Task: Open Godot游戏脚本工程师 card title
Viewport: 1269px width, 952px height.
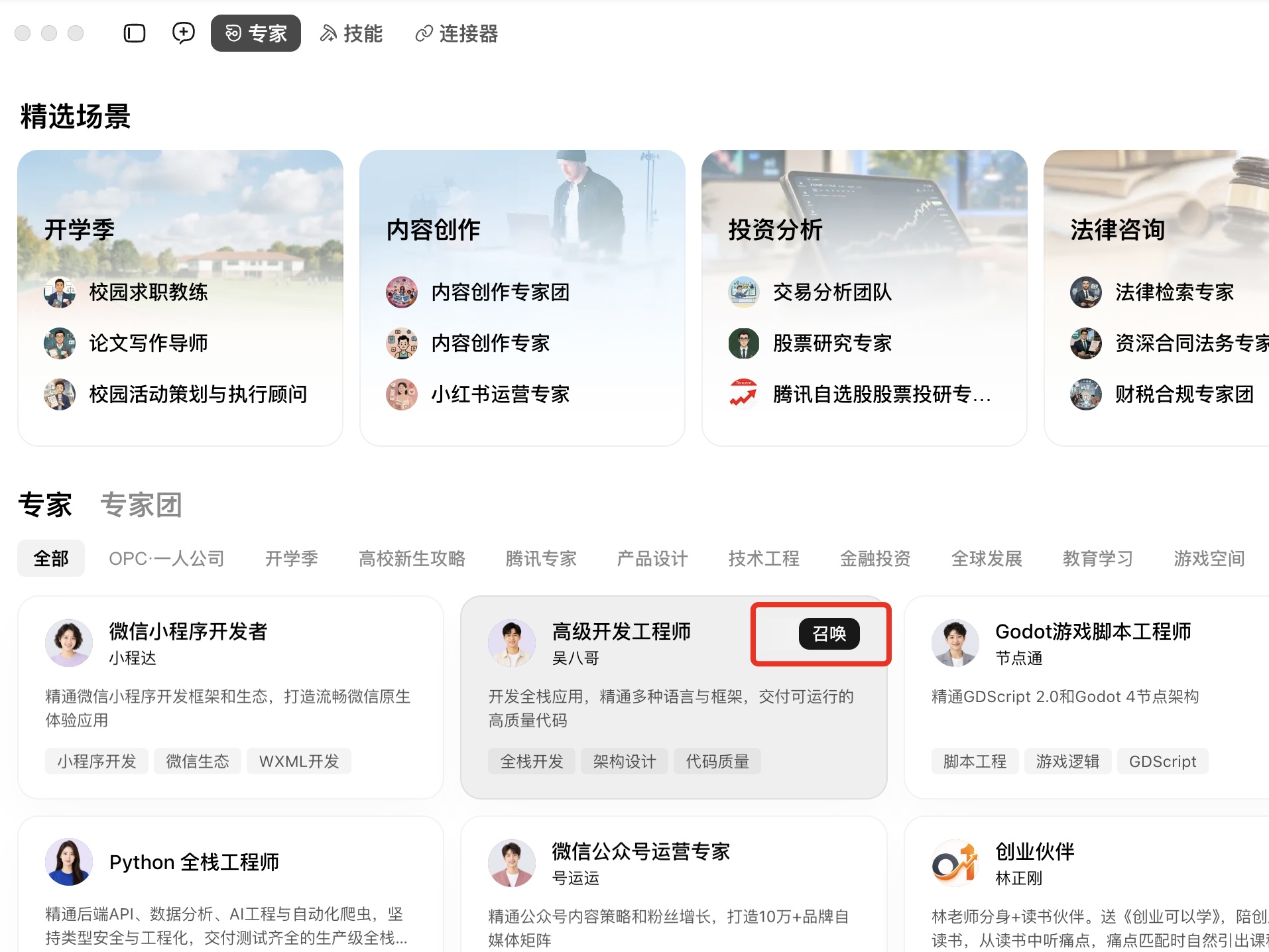Action: (1093, 631)
